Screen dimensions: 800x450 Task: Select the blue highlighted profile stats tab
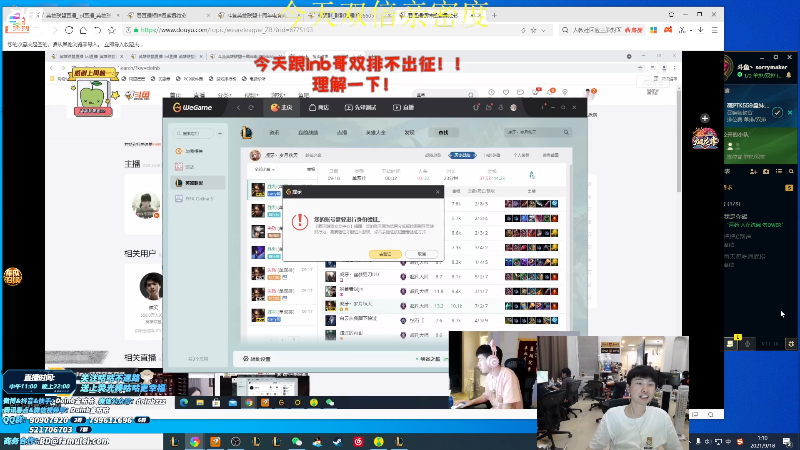(x=462, y=155)
